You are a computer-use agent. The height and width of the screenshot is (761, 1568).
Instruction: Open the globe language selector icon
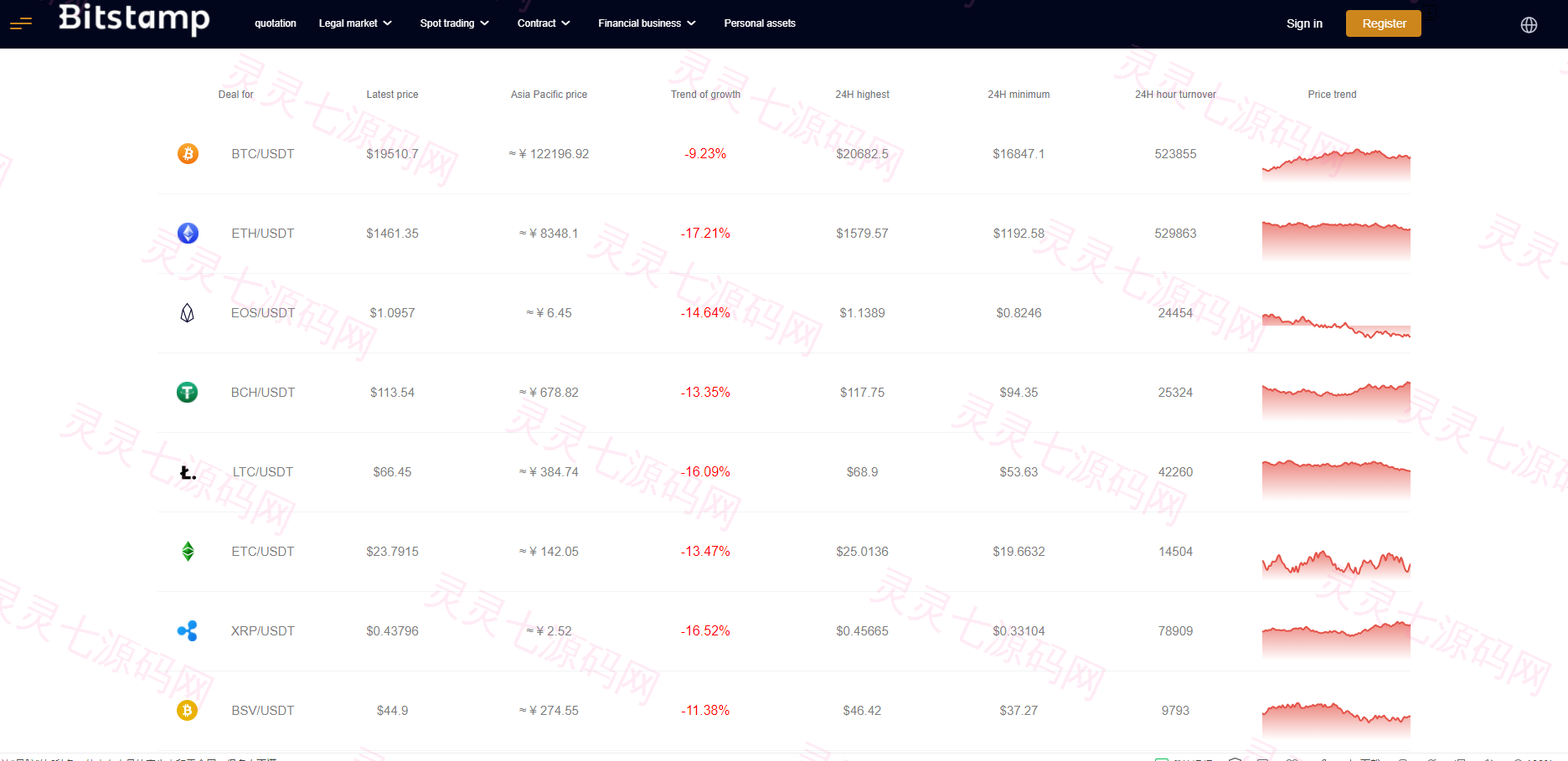pos(1529,24)
